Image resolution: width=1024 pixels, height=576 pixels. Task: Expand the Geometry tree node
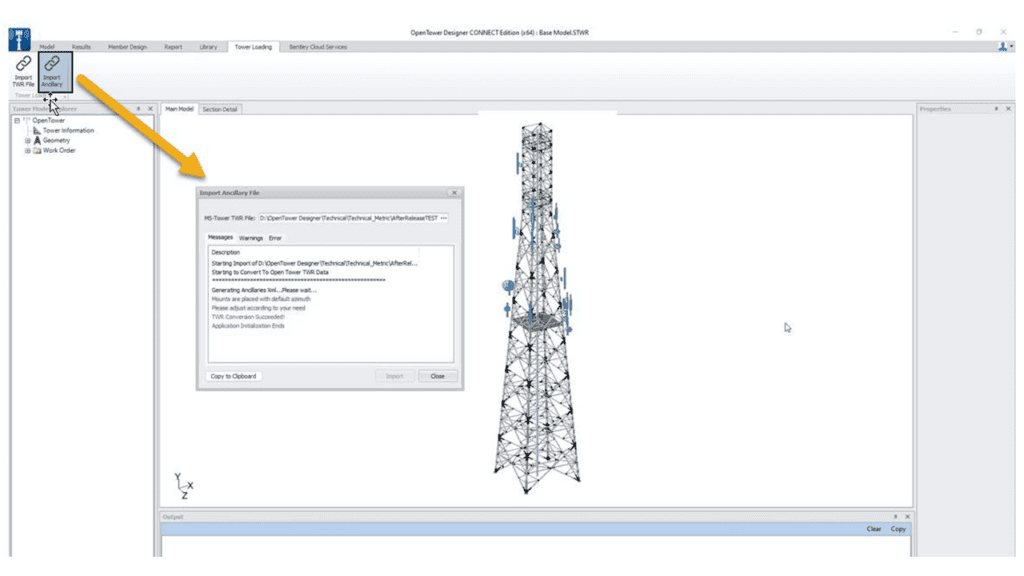[27, 141]
